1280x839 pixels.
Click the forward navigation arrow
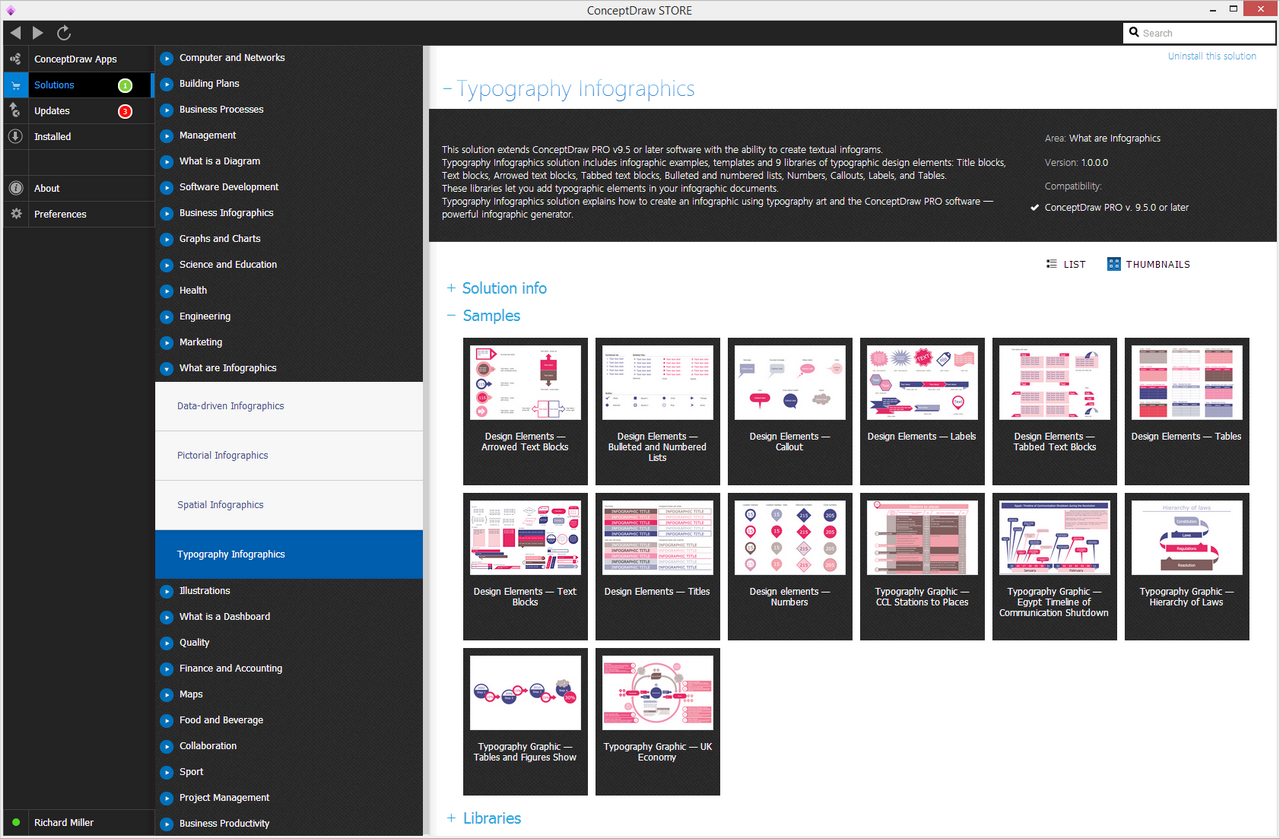tap(38, 33)
